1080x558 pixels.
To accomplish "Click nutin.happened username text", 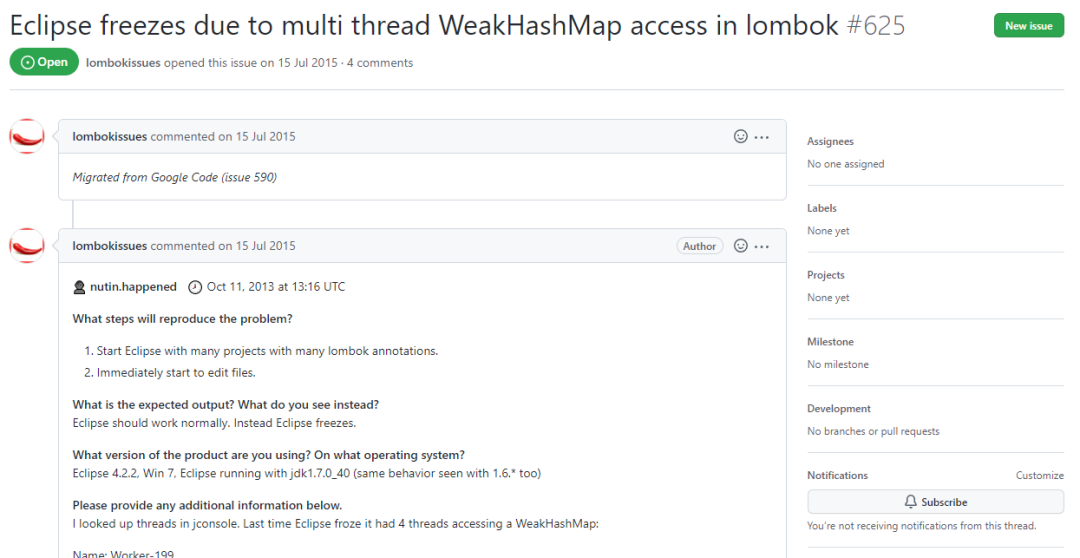I will (x=134, y=287).
